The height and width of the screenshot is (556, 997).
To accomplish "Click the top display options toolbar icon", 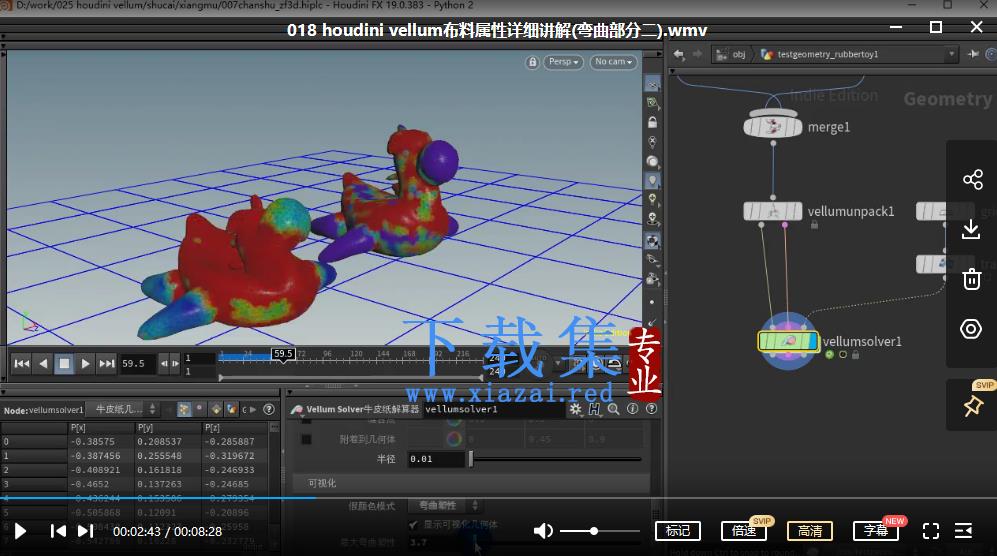I will click(x=652, y=83).
